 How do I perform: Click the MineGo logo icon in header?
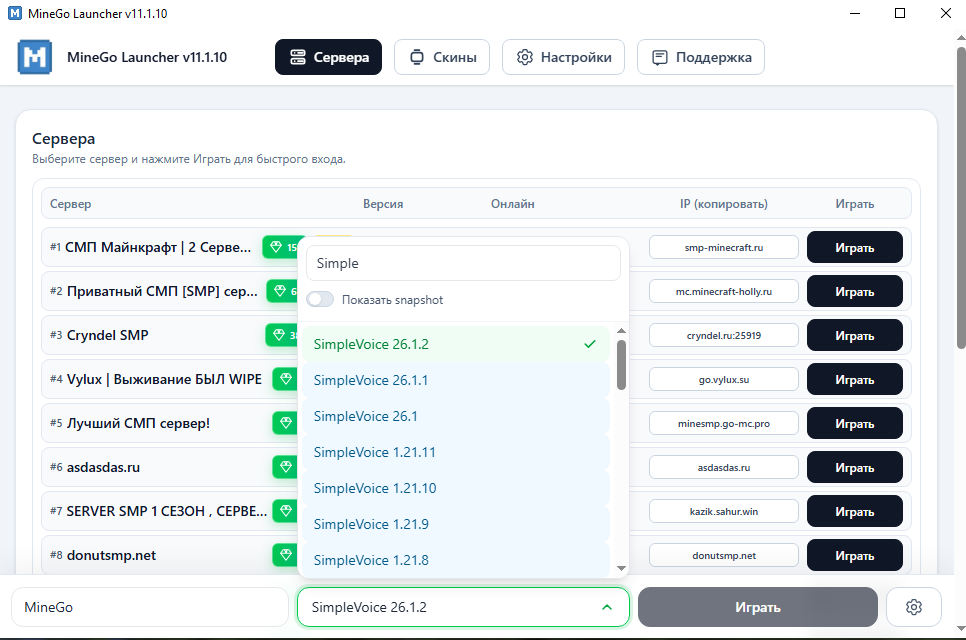[x=34, y=57]
